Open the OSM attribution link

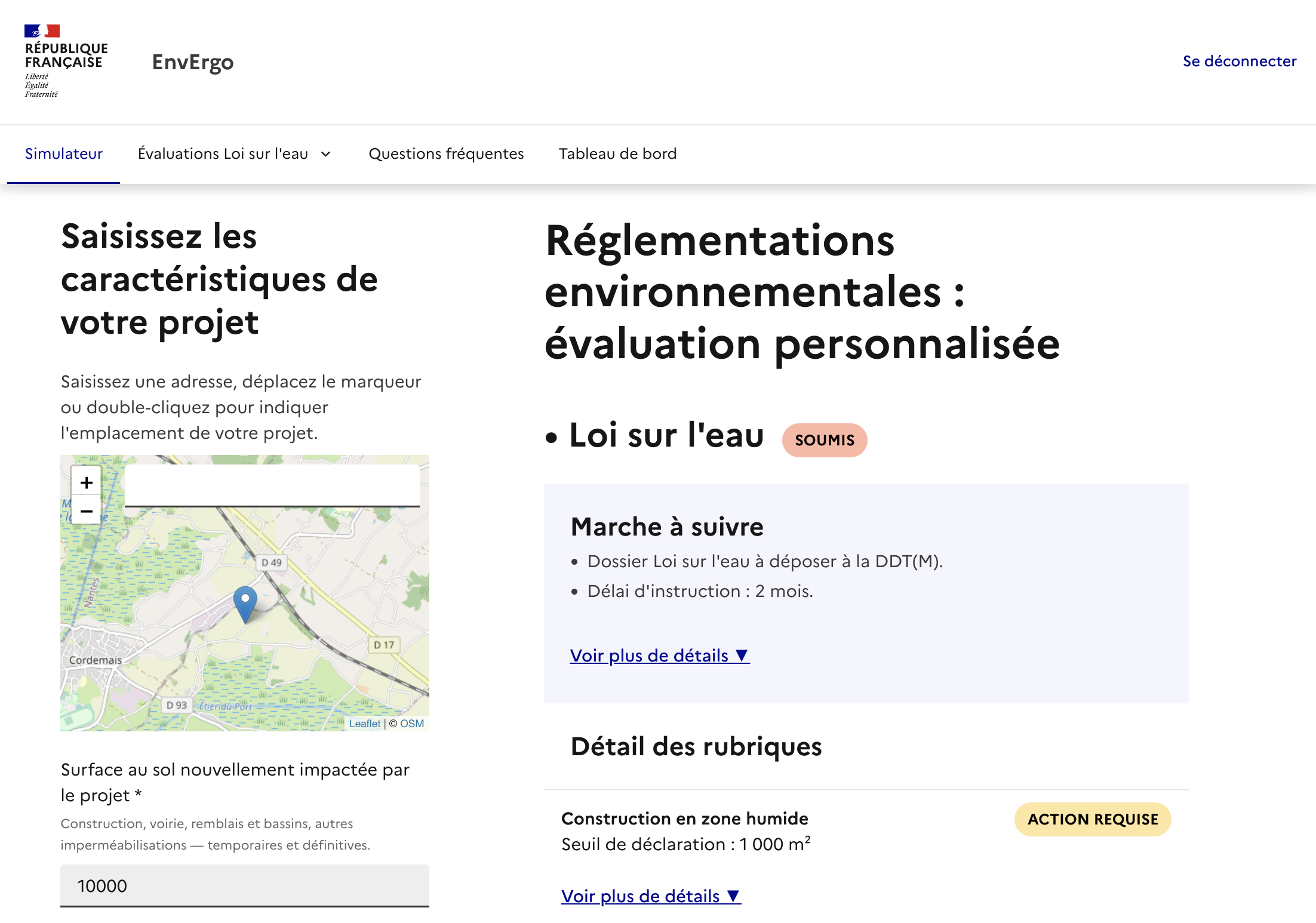(x=412, y=724)
